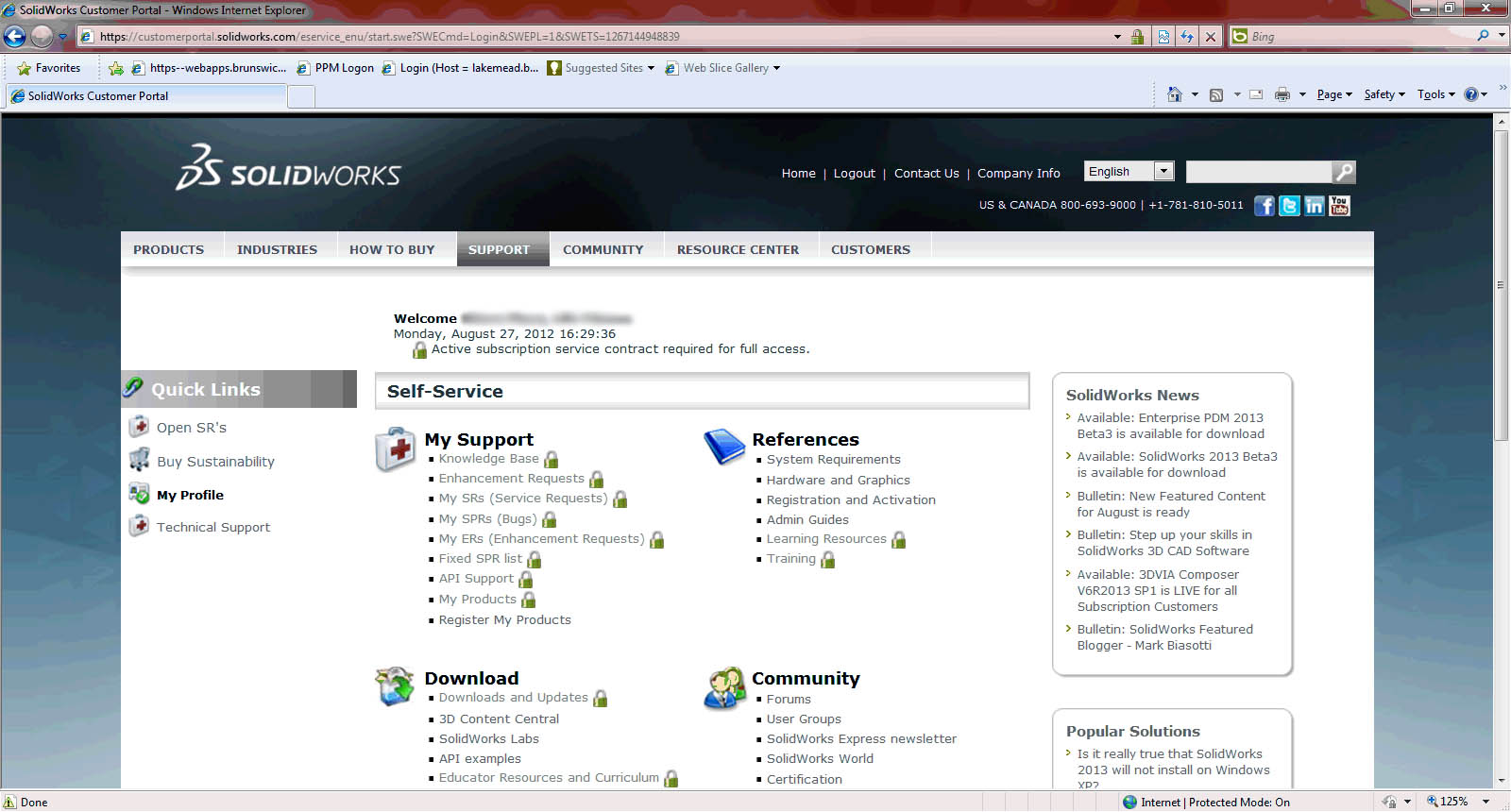This screenshot has width=1511, height=812.
Task: Click Add to Favorites Bar star icon
Action: 116,68
